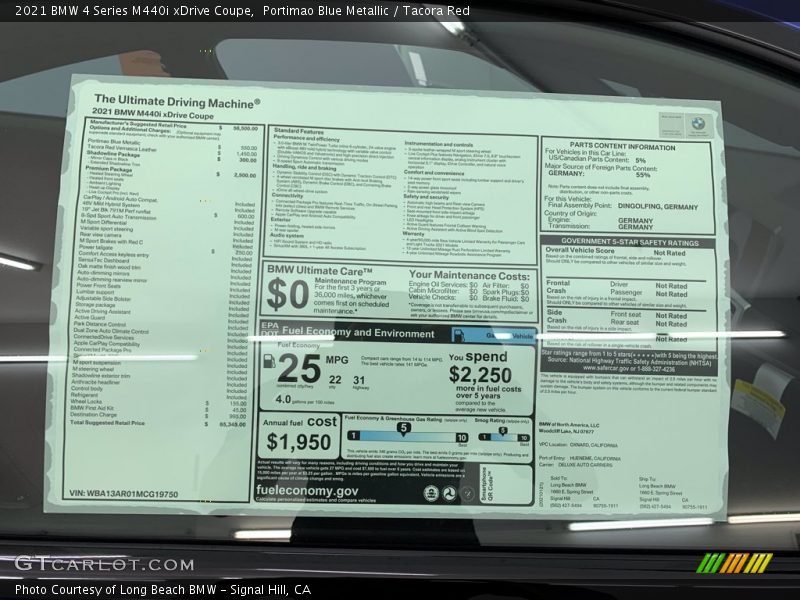Click the fuel pump icon beside 25 MPG

coord(269,361)
